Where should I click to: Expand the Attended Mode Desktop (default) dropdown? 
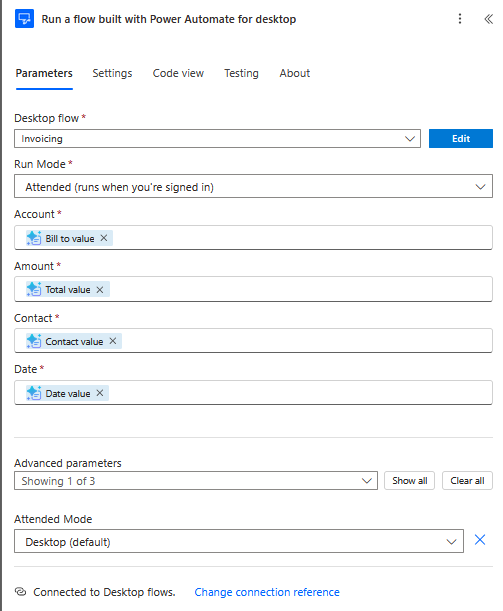[239, 541]
